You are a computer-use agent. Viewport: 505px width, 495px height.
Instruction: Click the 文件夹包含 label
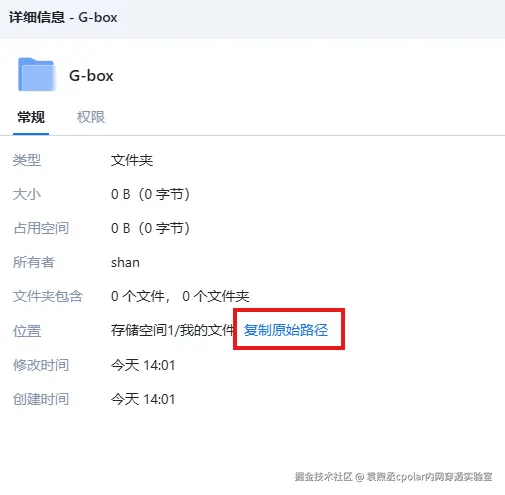[x=48, y=296]
